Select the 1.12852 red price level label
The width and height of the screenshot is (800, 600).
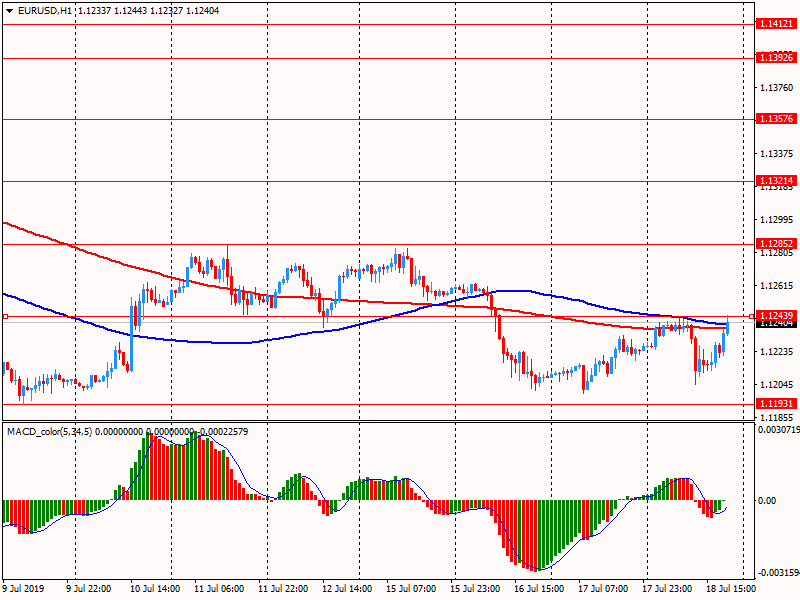pyautogui.click(x=776, y=244)
